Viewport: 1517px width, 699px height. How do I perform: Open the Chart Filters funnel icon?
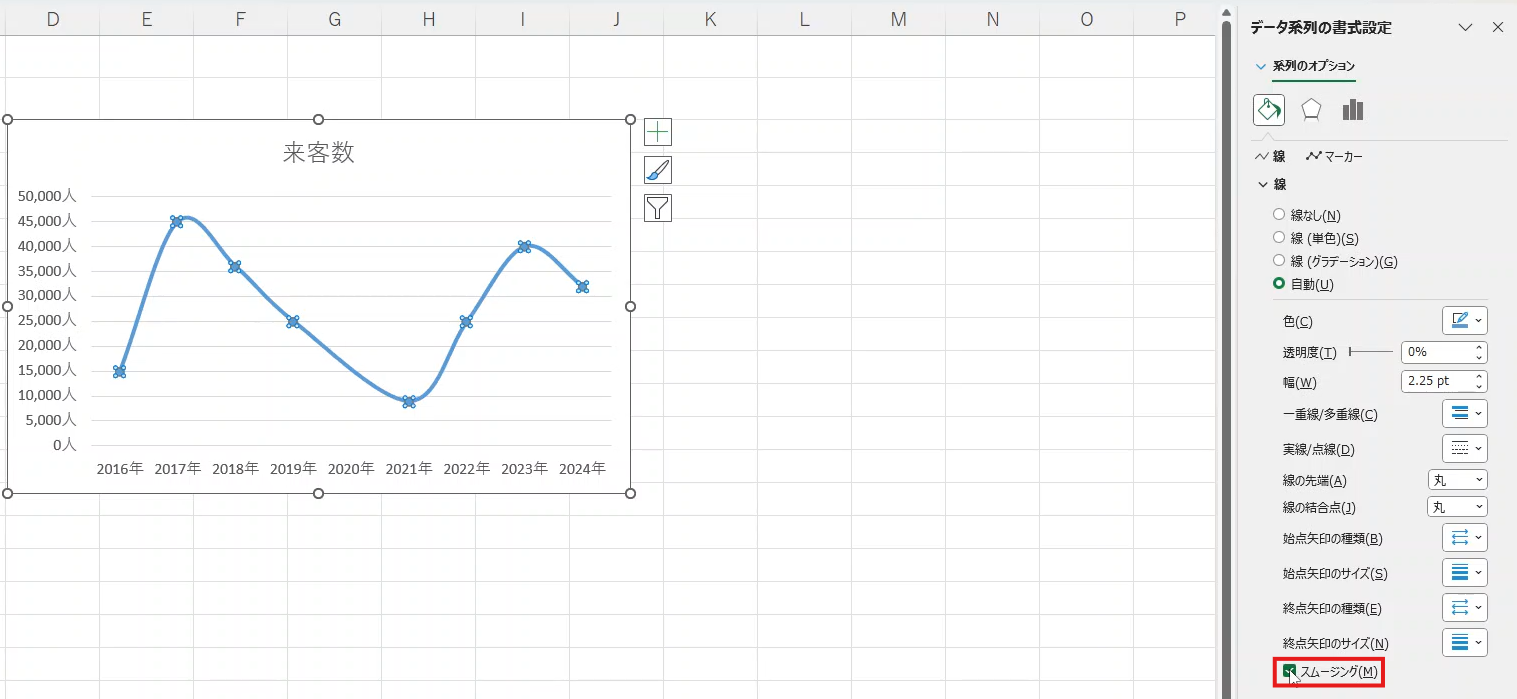pos(658,208)
